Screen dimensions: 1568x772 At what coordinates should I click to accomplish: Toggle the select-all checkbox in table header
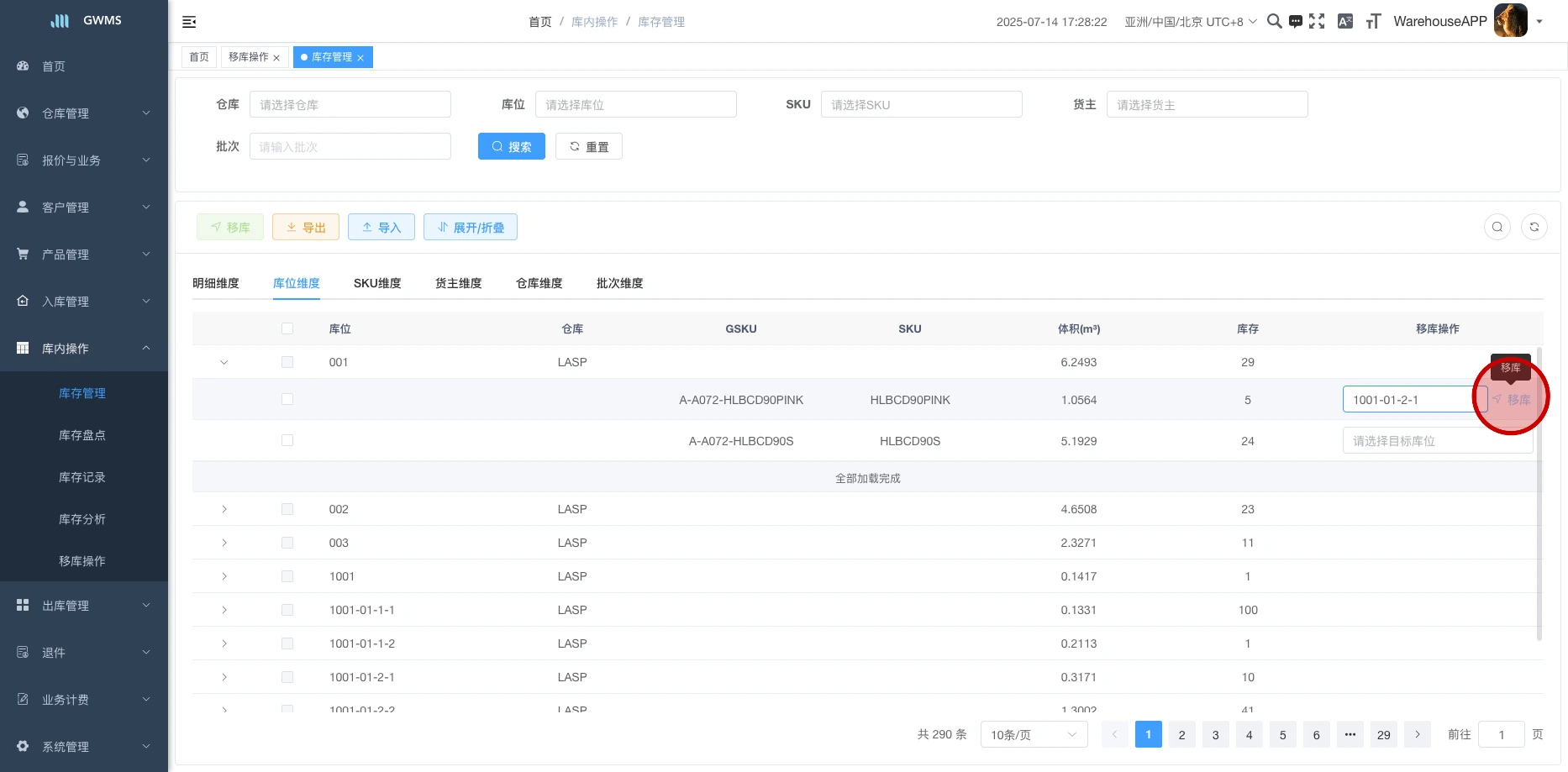coord(287,328)
